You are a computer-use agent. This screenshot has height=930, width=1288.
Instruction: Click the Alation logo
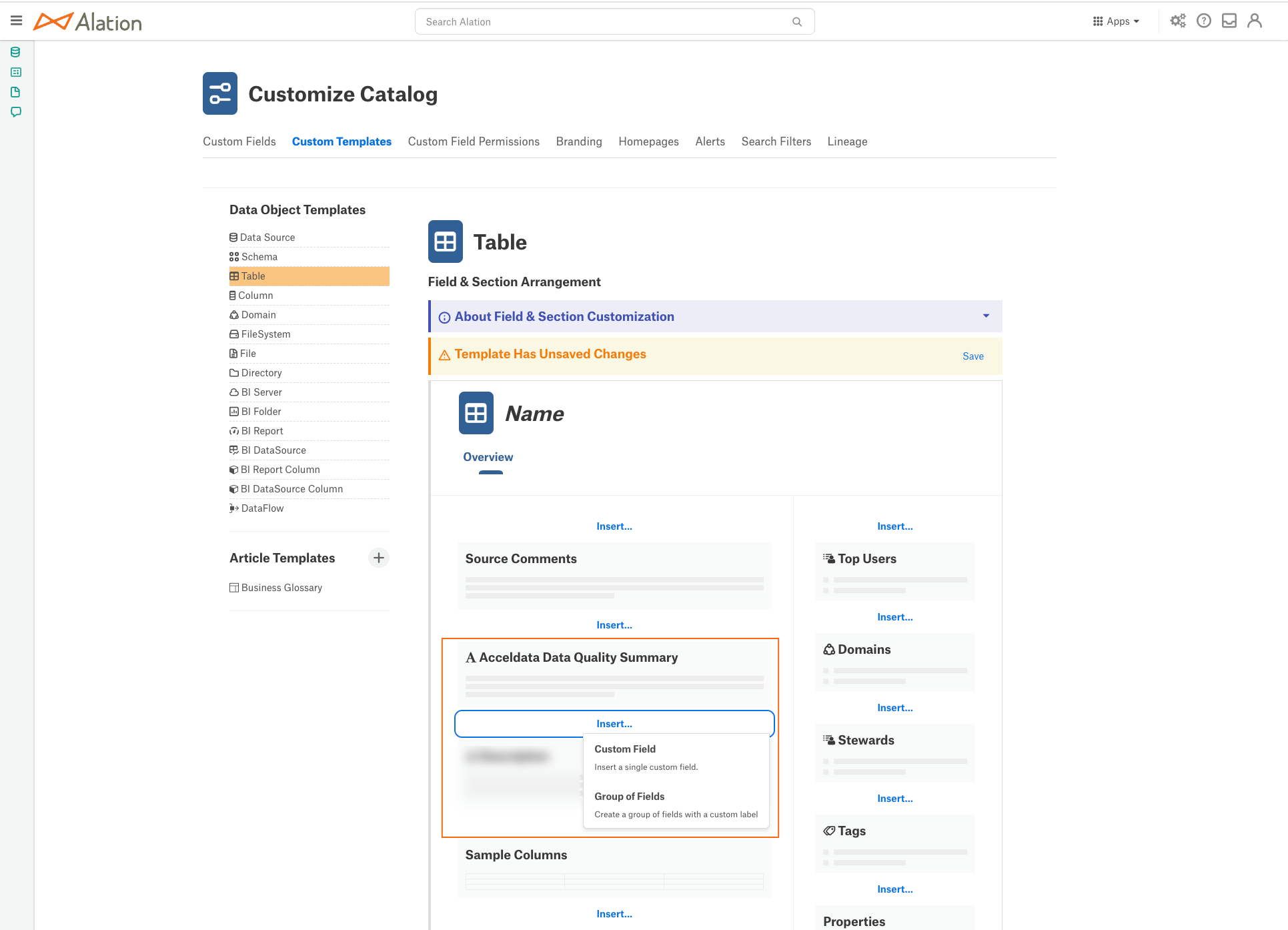click(x=87, y=22)
